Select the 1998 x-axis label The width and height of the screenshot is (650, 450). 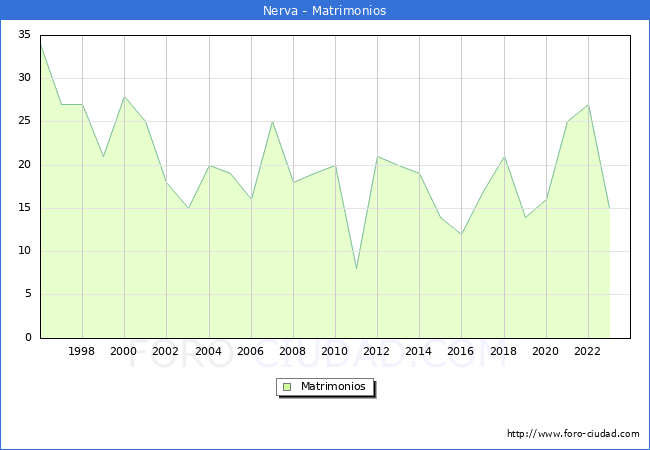tap(82, 351)
